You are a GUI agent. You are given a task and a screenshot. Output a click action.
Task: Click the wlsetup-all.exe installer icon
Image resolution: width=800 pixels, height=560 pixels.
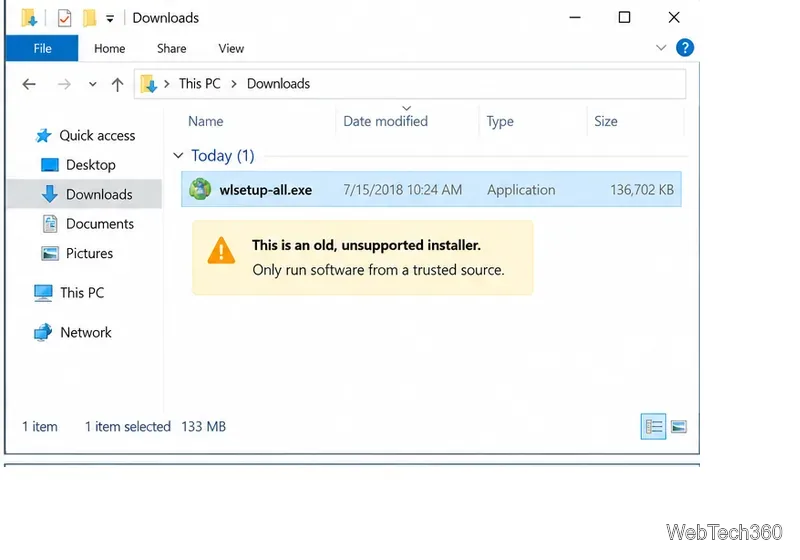tap(200, 189)
